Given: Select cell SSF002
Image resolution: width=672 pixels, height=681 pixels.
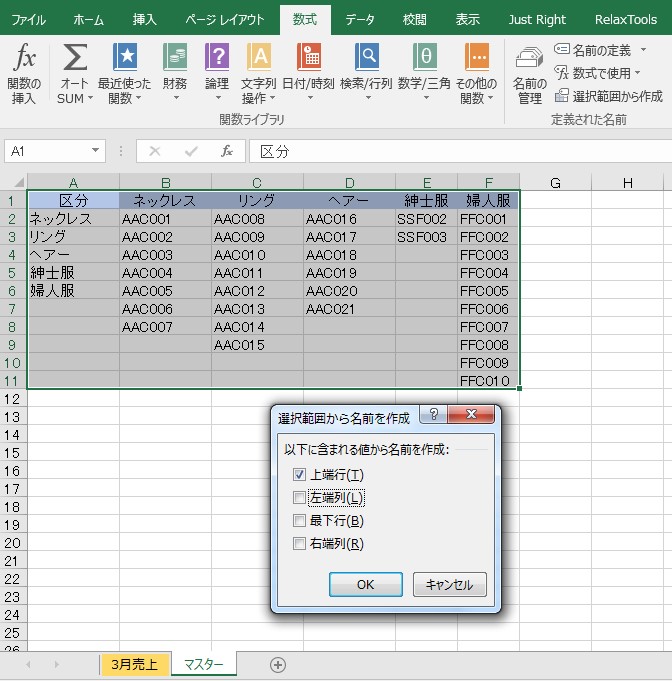Looking at the screenshot, I should (426, 218).
